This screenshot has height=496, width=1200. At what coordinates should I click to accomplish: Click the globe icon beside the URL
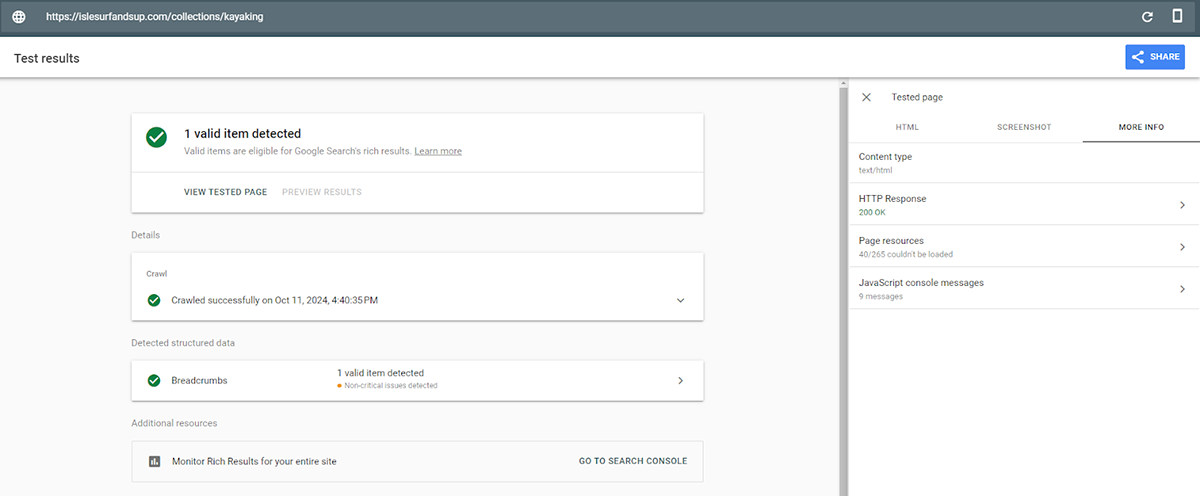click(19, 17)
